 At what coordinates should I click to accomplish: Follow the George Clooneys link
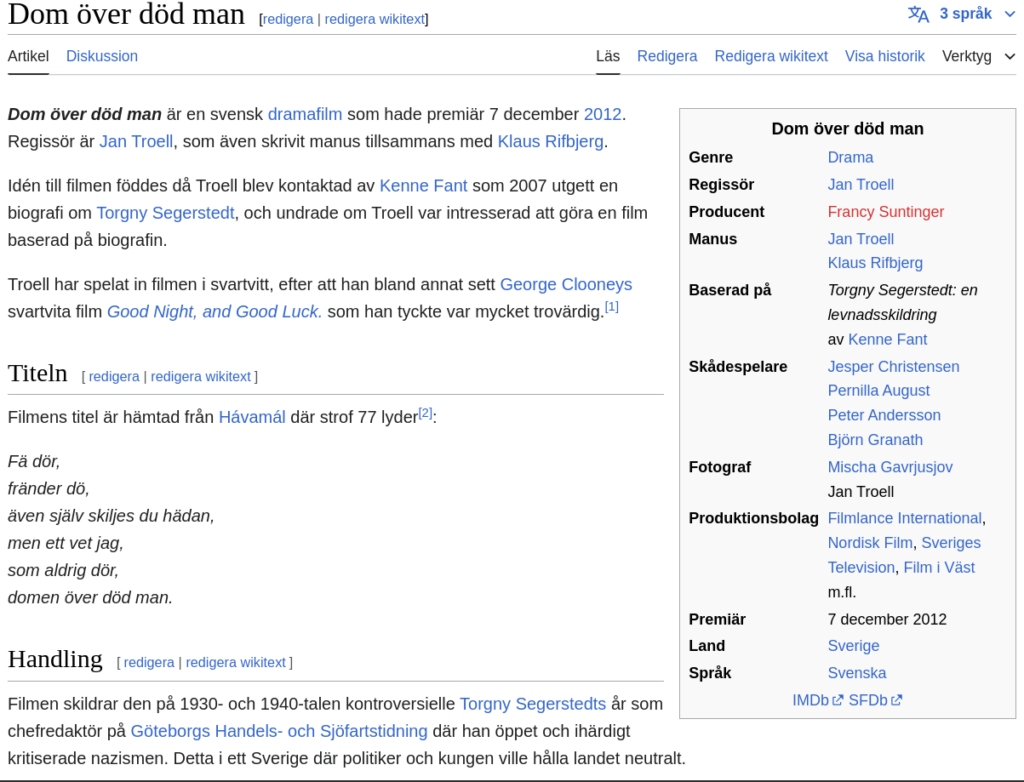click(x=565, y=284)
